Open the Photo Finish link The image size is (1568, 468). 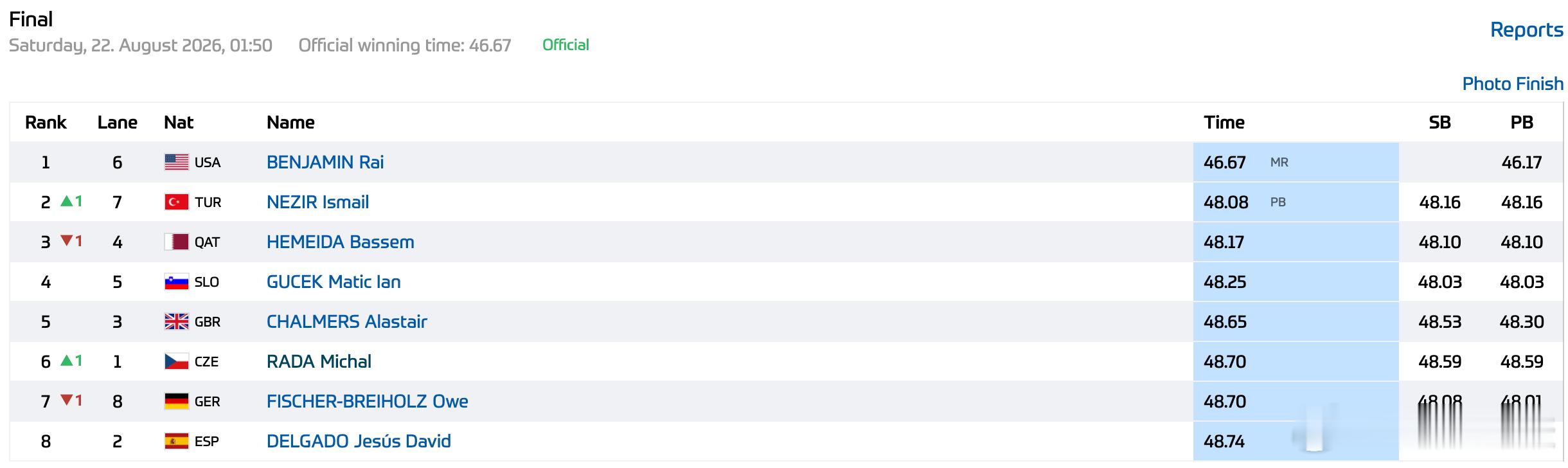tap(1513, 84)
